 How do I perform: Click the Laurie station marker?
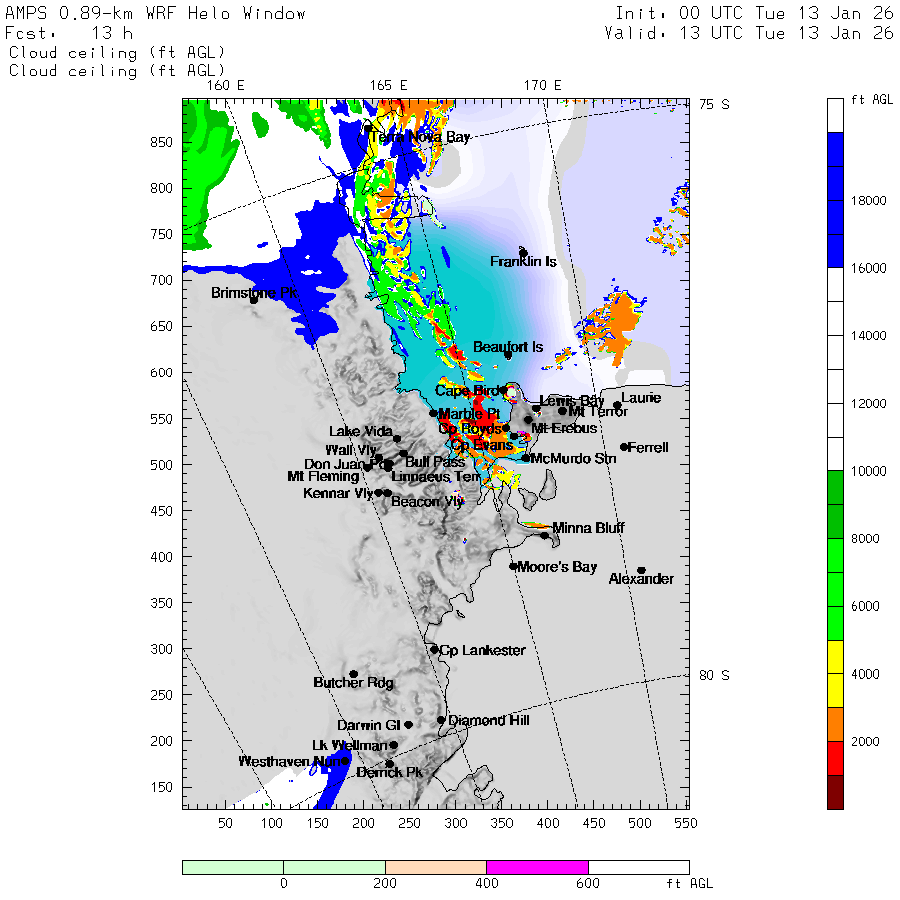617,405
